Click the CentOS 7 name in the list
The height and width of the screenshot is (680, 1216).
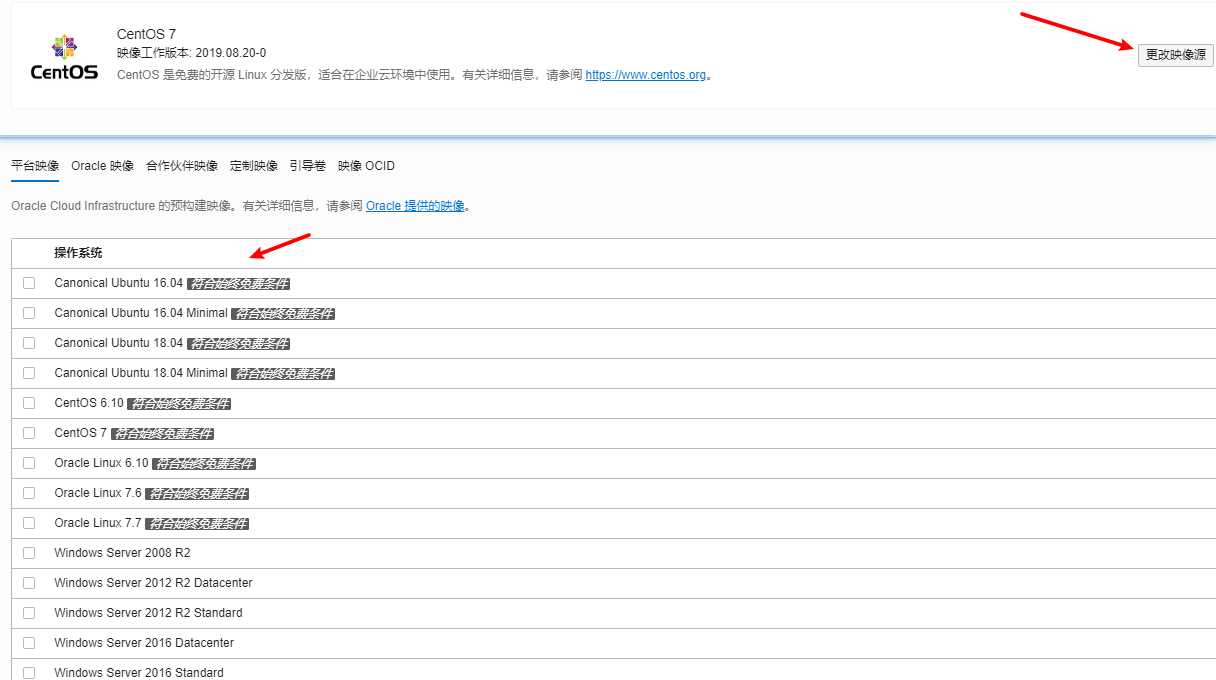80,433
